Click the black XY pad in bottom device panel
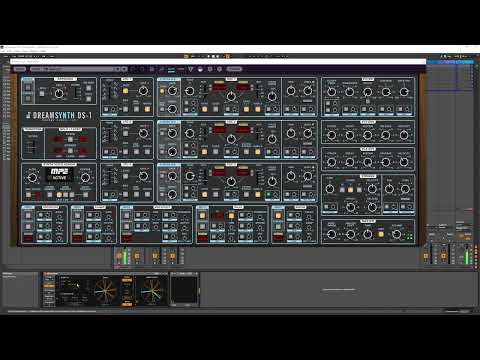 [x=184, y=290]
